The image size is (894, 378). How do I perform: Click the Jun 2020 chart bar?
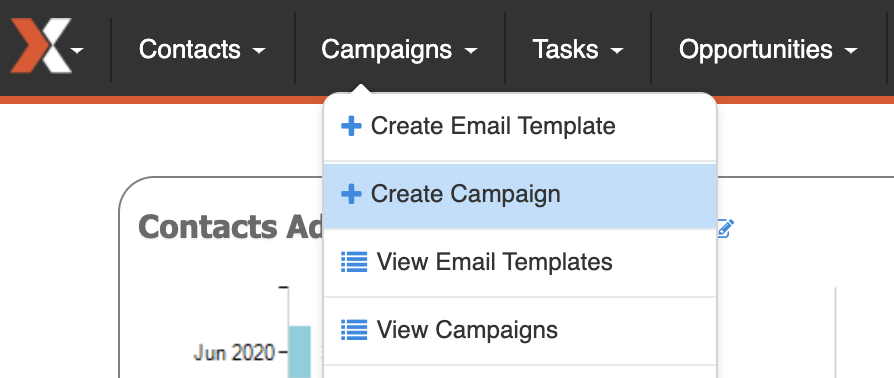(299, 352)
